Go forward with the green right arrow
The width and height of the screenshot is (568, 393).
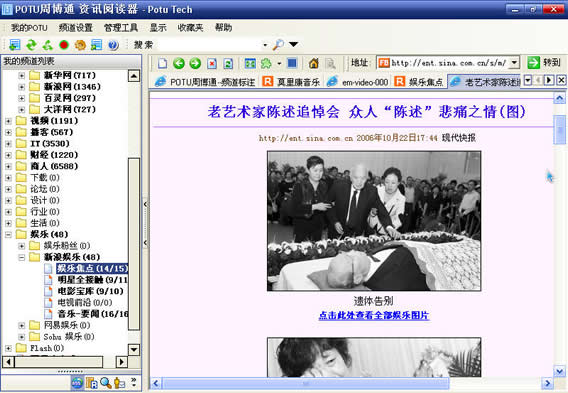click(195, 63)
